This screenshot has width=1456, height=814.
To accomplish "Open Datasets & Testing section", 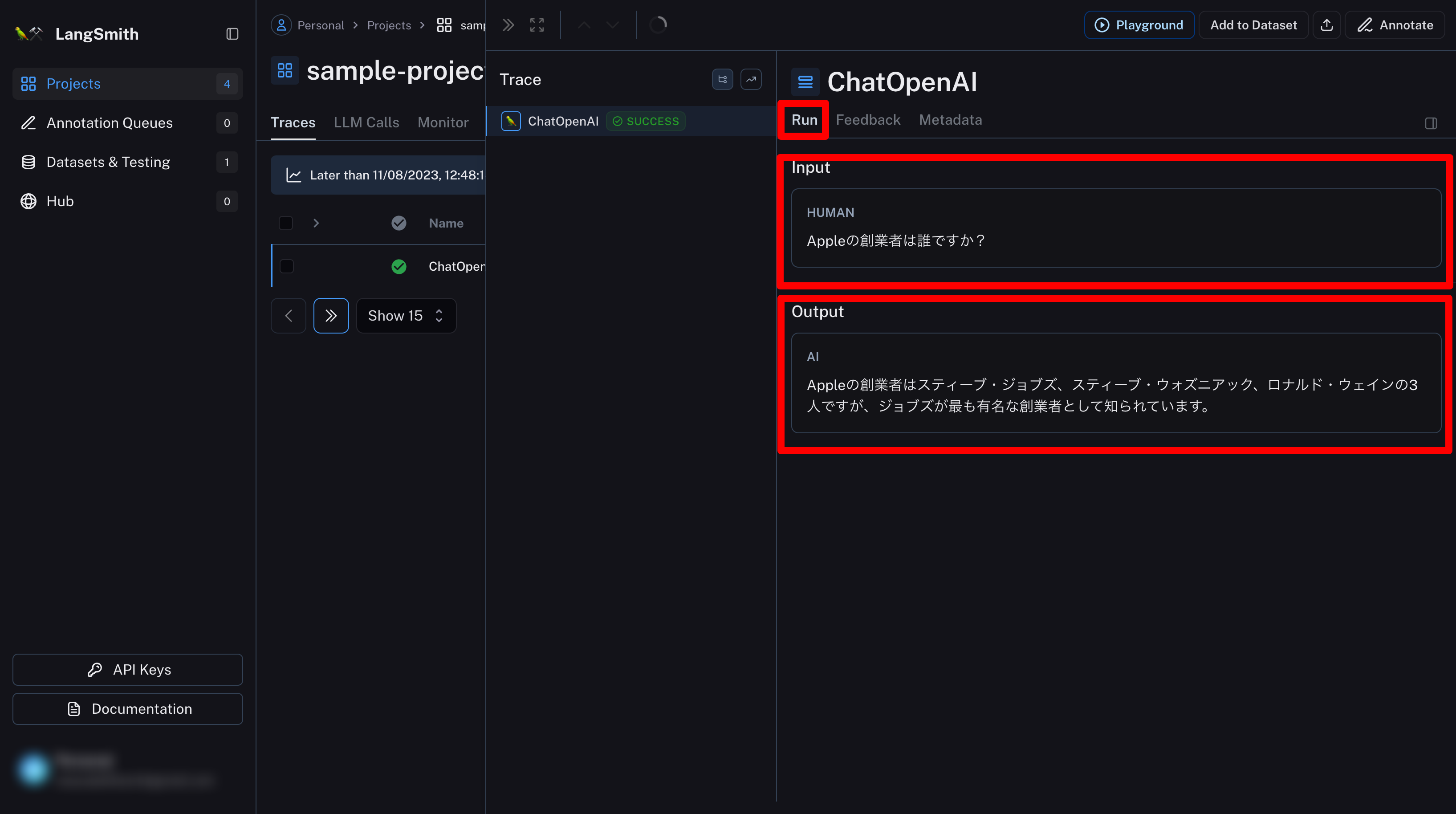I will pos(128,162).
